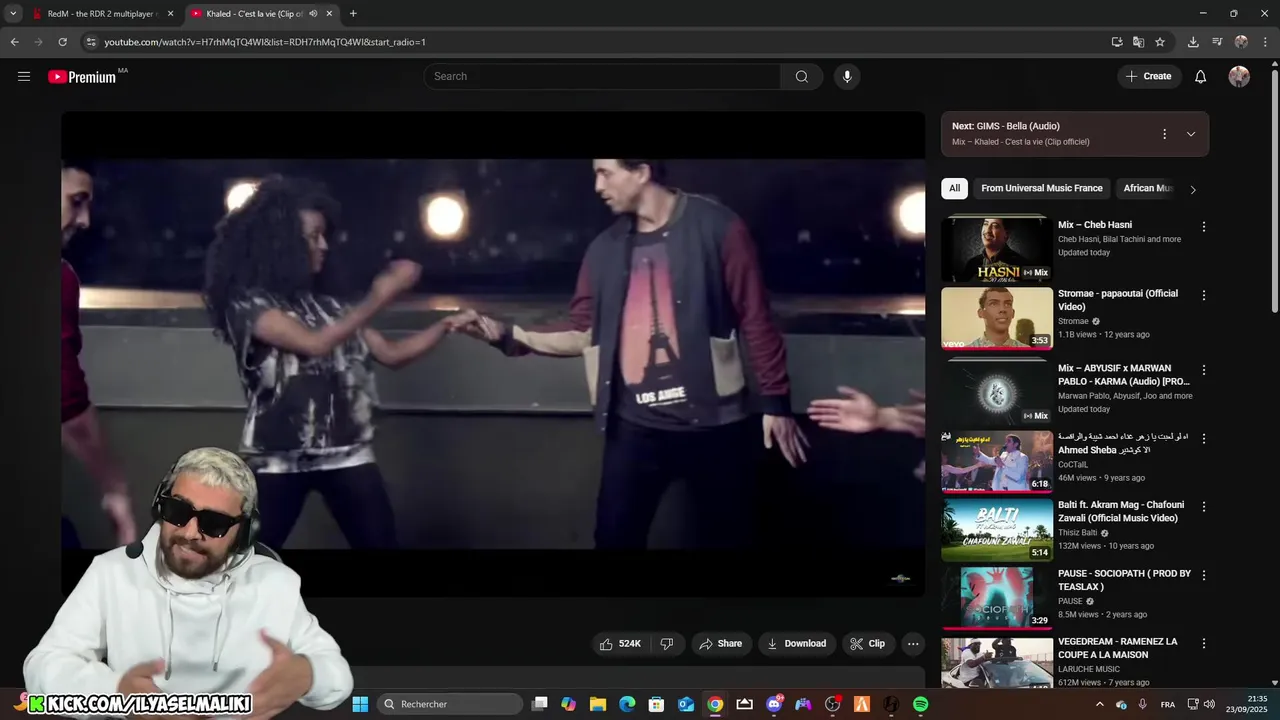Screen dimensions: 1280x720
Task: Open File Explorer from the taskbar
Action: pos(598,704)
